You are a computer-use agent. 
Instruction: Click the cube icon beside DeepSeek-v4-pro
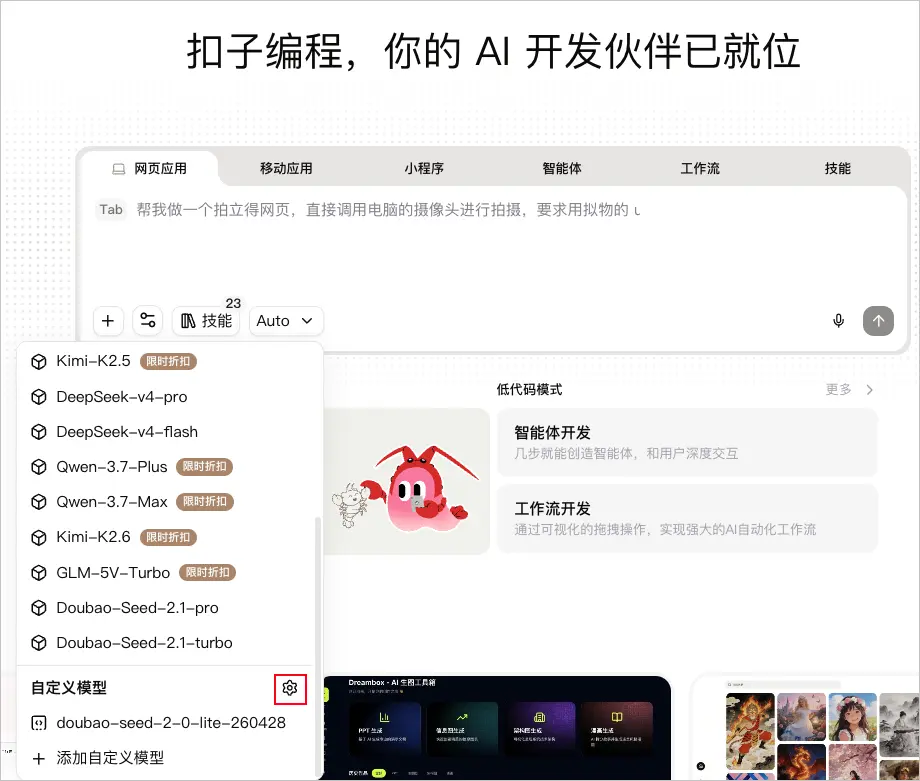pos(39,397)
